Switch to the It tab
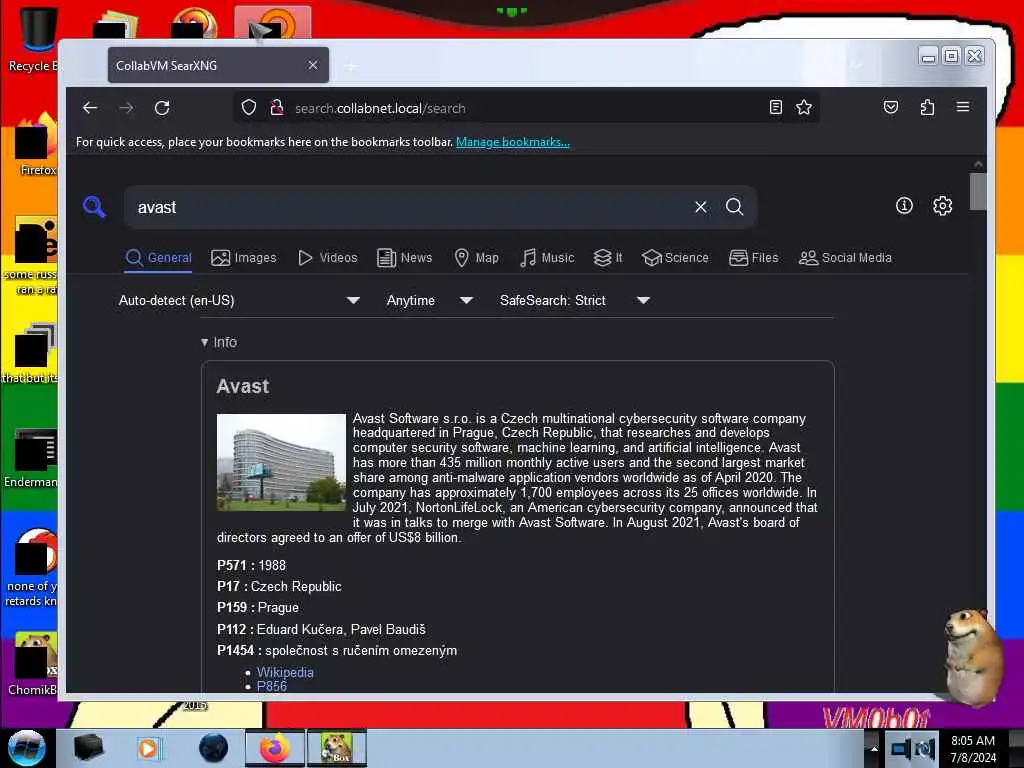Image resolution: width=1024 pixels, height=768 pixels. tap(607, 258)
